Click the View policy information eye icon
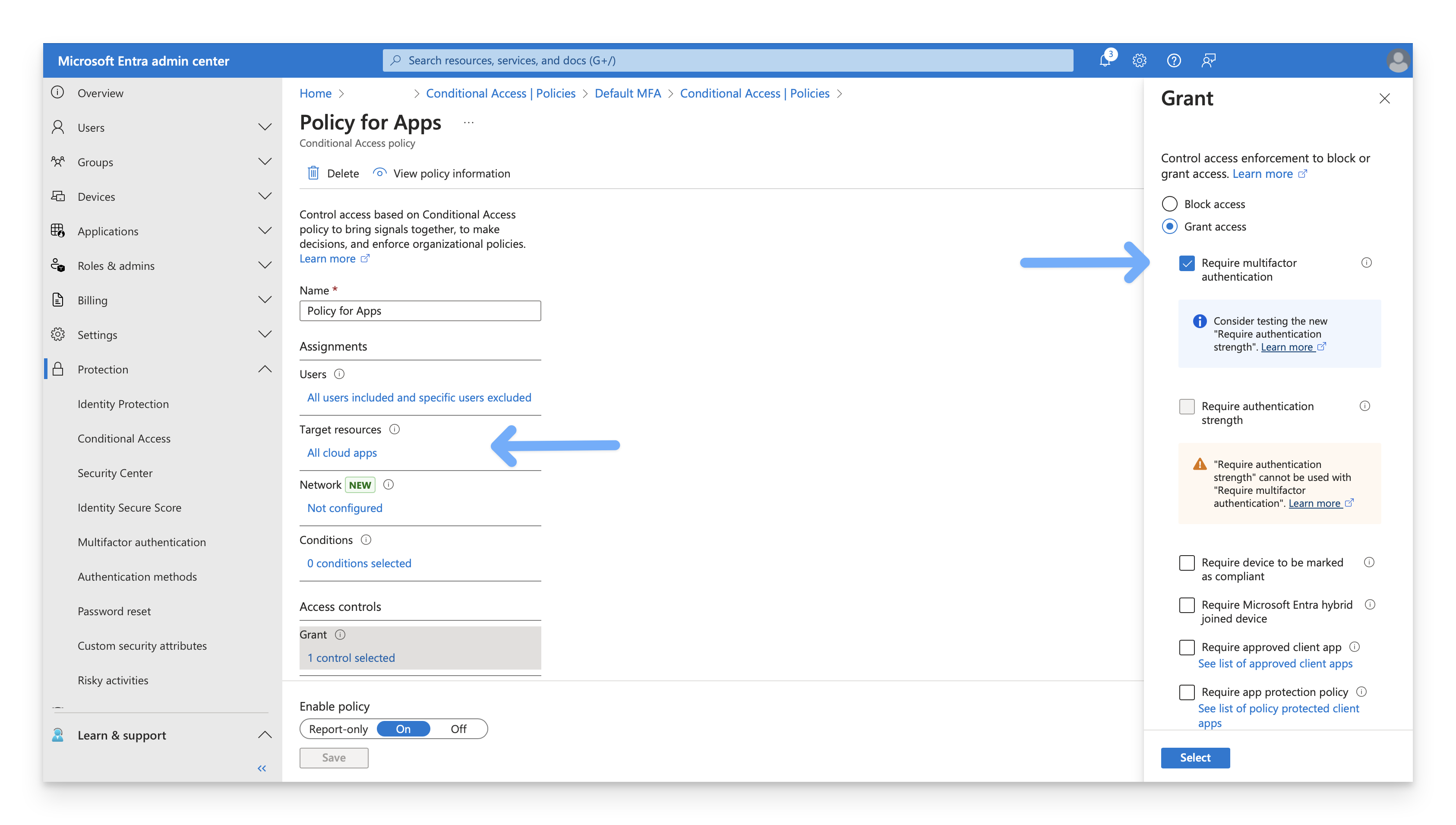 tap(379, 173)
